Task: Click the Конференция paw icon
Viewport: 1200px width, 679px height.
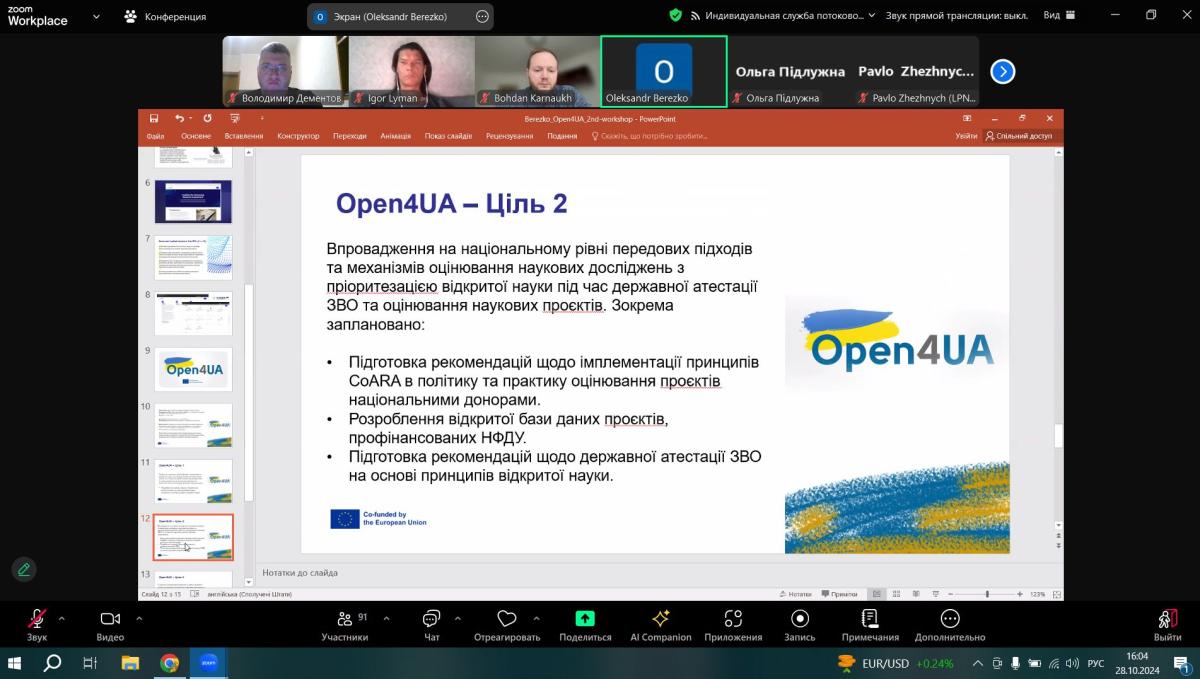Action: pyautogui.click(x=131, y=16)
